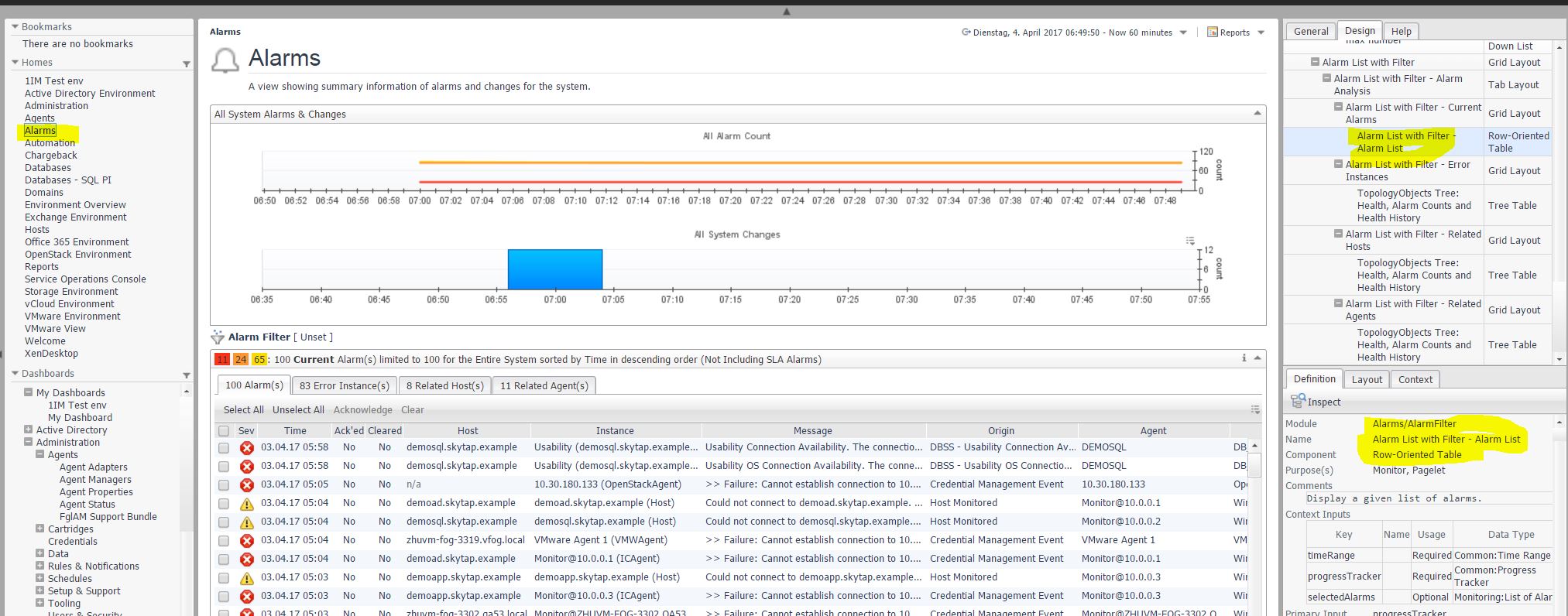The width and height of the screenshot is (1568, 616).
Task: Open the 11 Related Agent(s) tab
Action: (x=544, y=385)
